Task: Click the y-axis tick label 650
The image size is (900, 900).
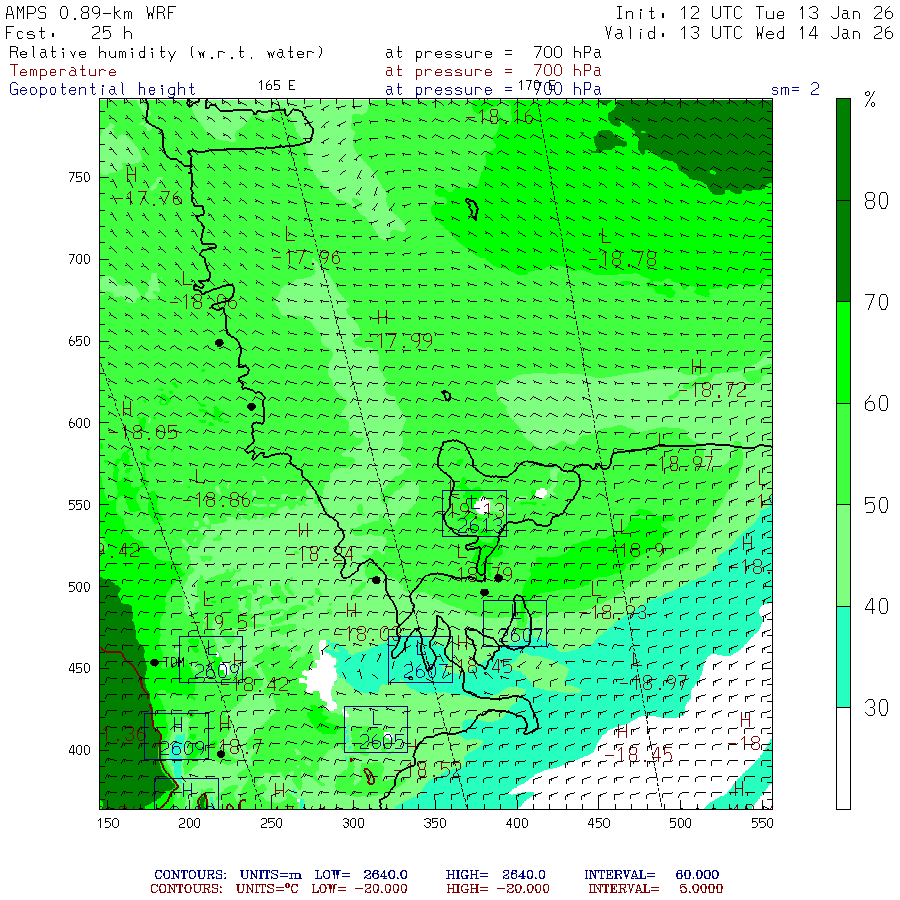Action: coord(79,341)
